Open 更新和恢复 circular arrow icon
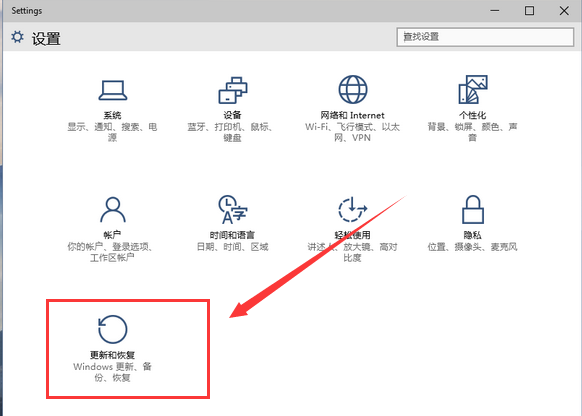This screenshot has width=582, height=416. coord(112,329)
